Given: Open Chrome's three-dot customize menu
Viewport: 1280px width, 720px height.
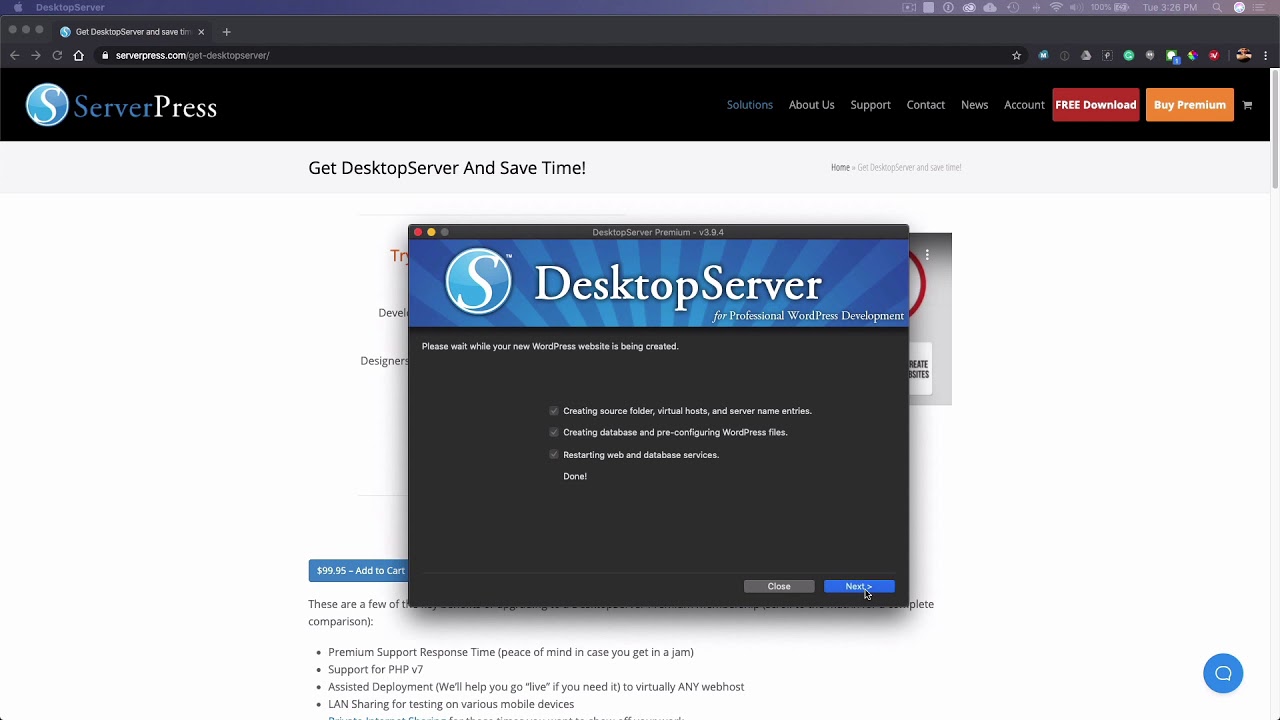Looking at the screenshot, I should click(x=1265, y=55).
